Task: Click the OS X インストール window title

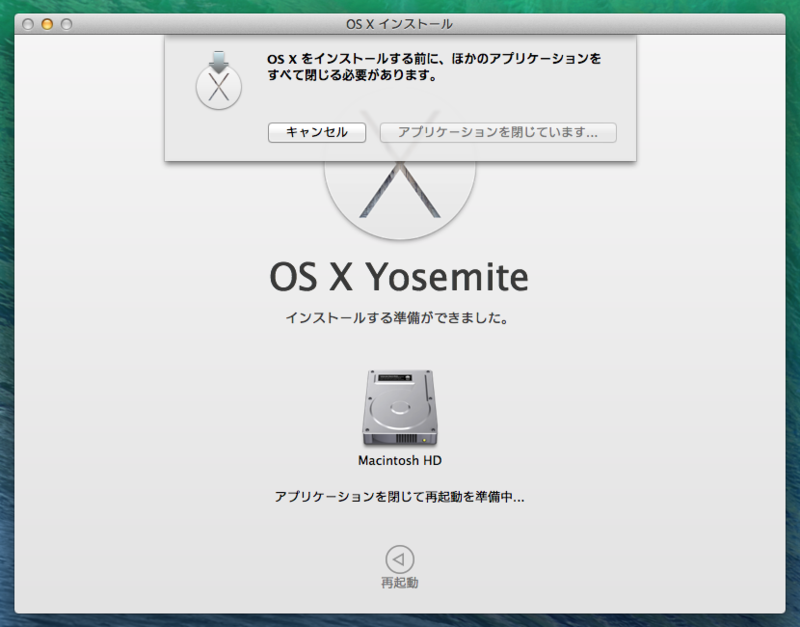Action: 399,24
